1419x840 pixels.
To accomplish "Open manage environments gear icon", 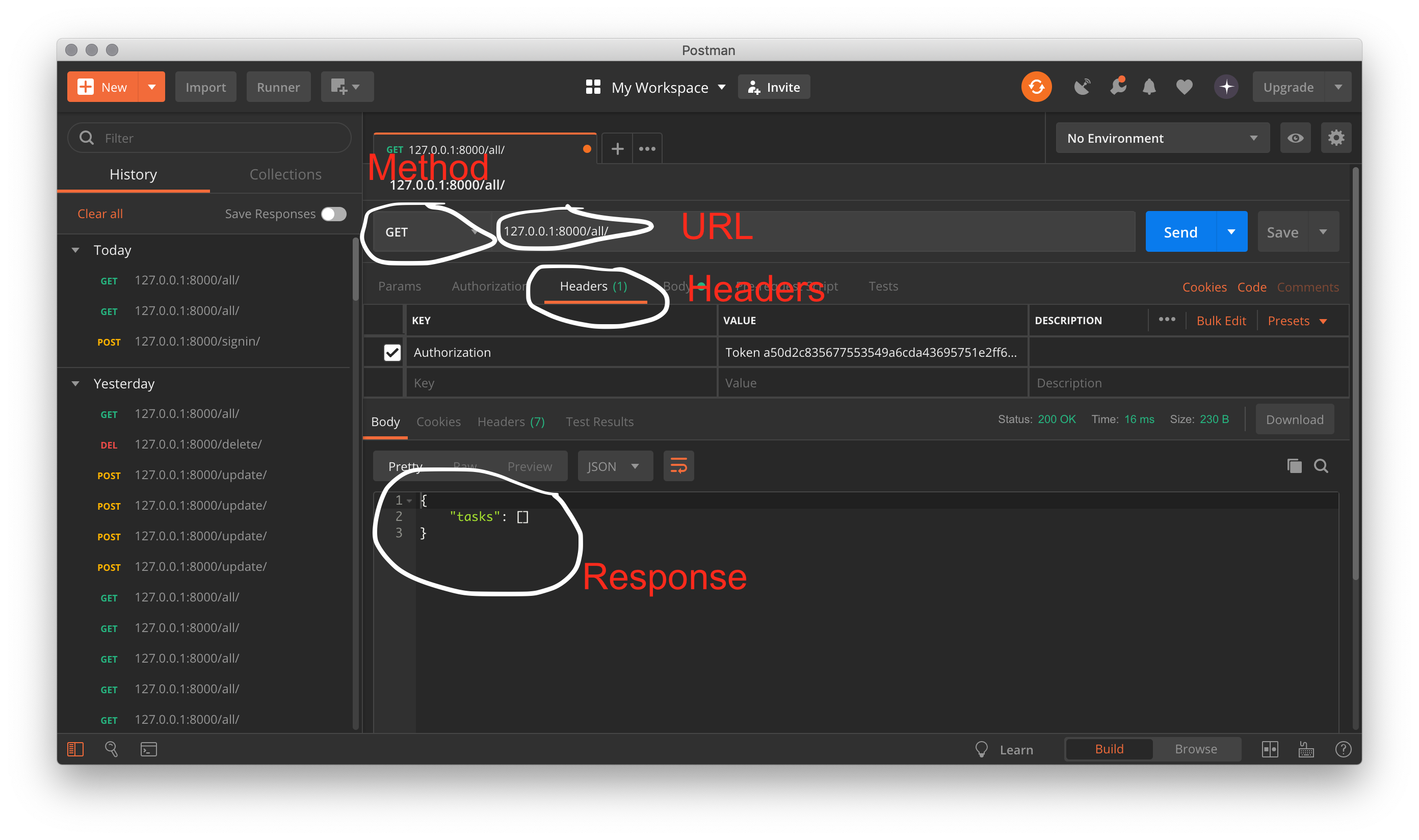I will [x=1336, y=138].
